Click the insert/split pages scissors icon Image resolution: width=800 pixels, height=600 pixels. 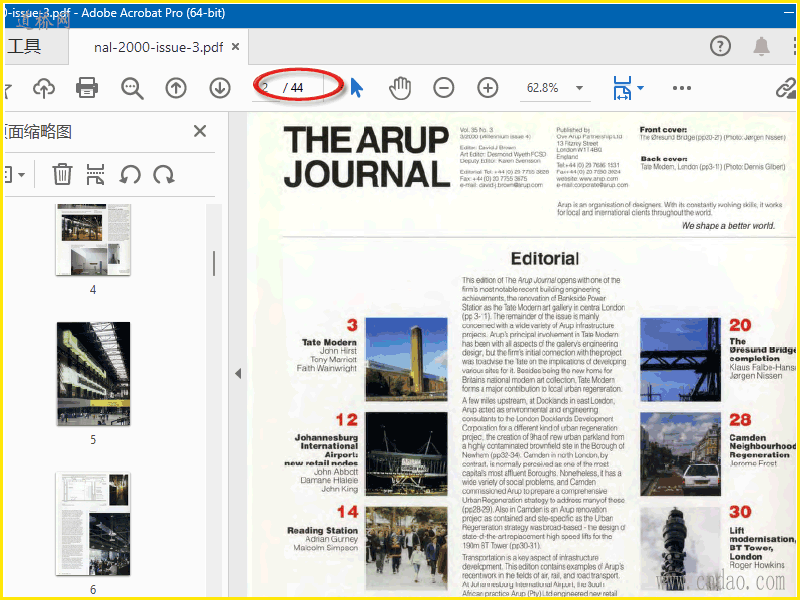coord(95,174)
